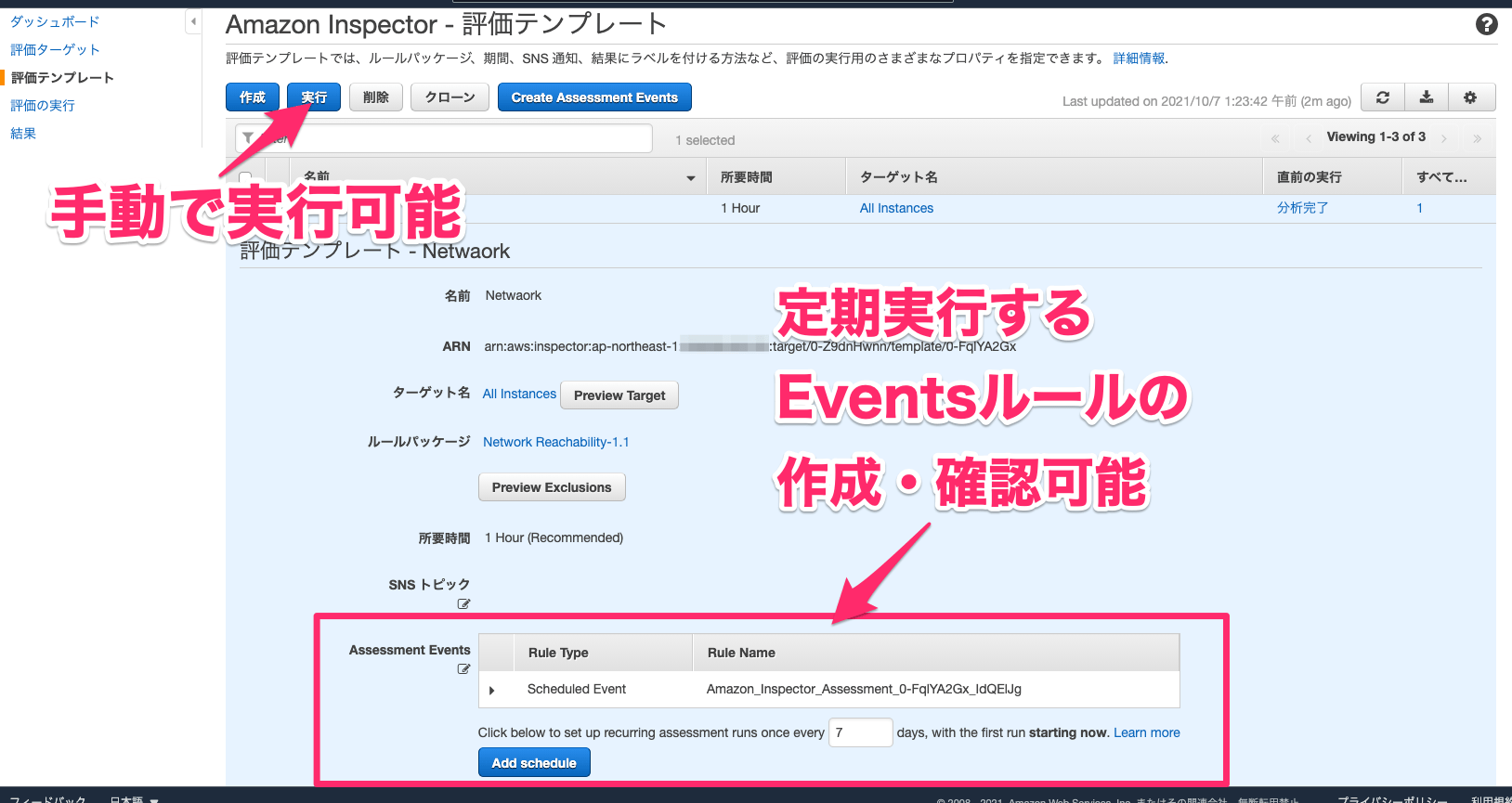Image resolution: width=1512 pixels, height=803 pixels.
Task: Refresh the assessment templates list
Action: [x=1383, y=97]
